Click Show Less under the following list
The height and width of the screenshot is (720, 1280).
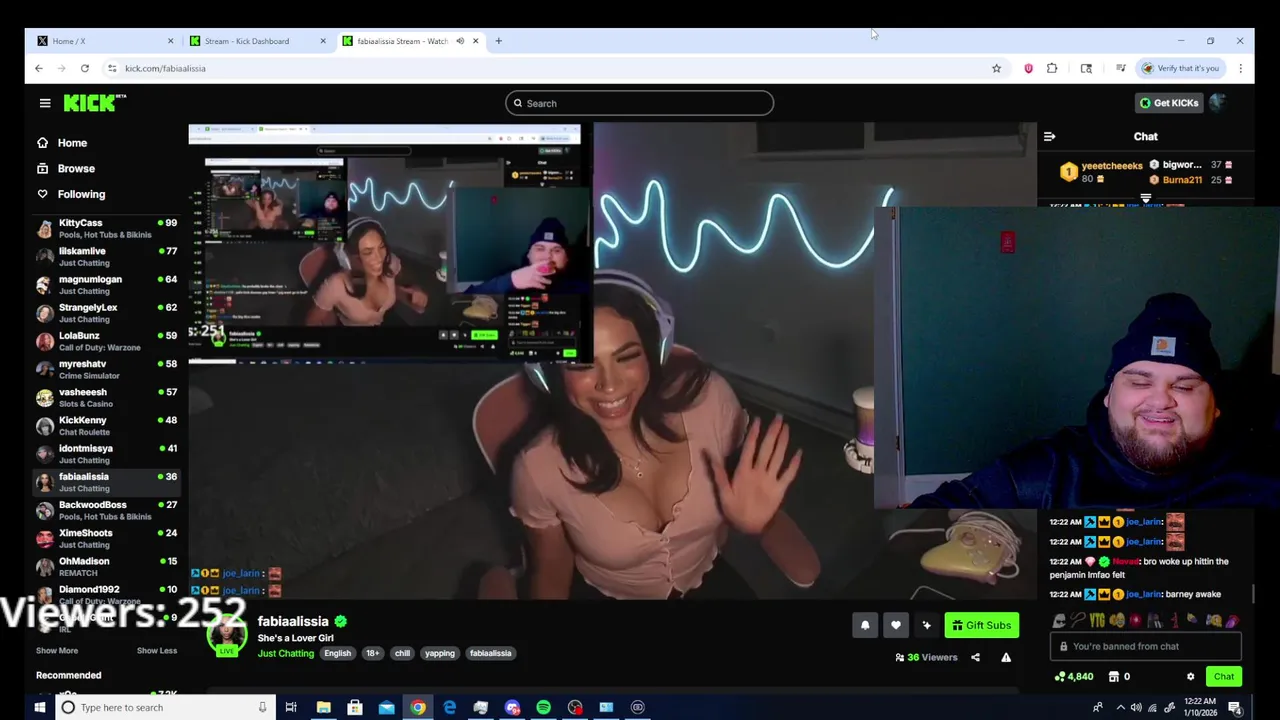coord(157,651)
